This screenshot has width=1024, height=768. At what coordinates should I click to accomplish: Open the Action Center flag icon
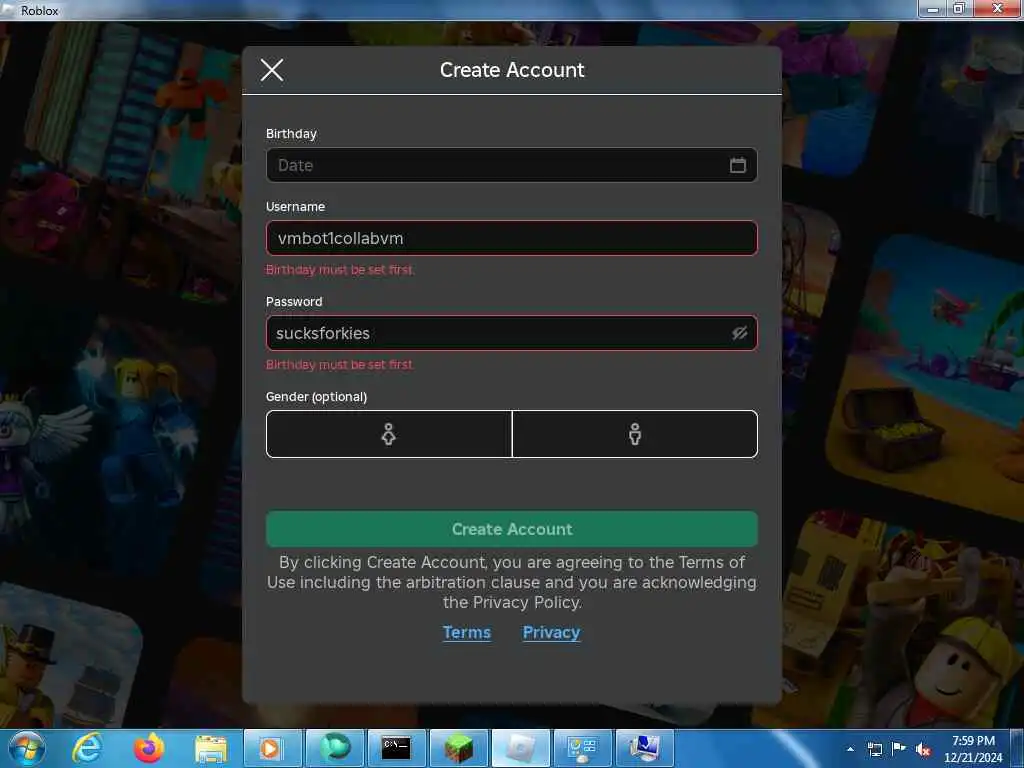[x=899, y=749]
